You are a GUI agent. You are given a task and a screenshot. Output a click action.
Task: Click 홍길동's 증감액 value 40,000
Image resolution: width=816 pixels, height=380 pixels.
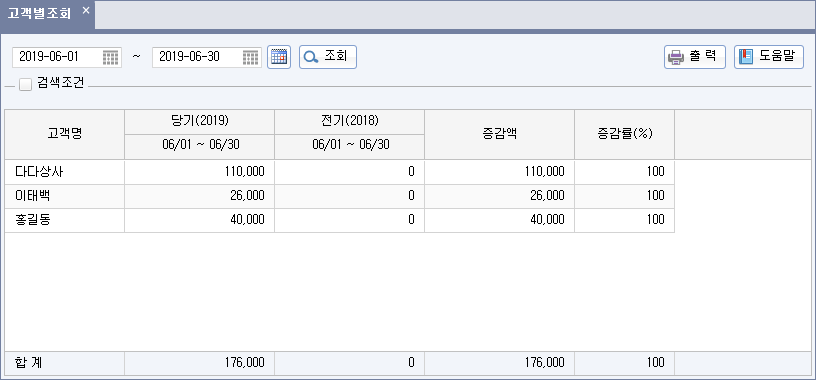coord(547,220)
